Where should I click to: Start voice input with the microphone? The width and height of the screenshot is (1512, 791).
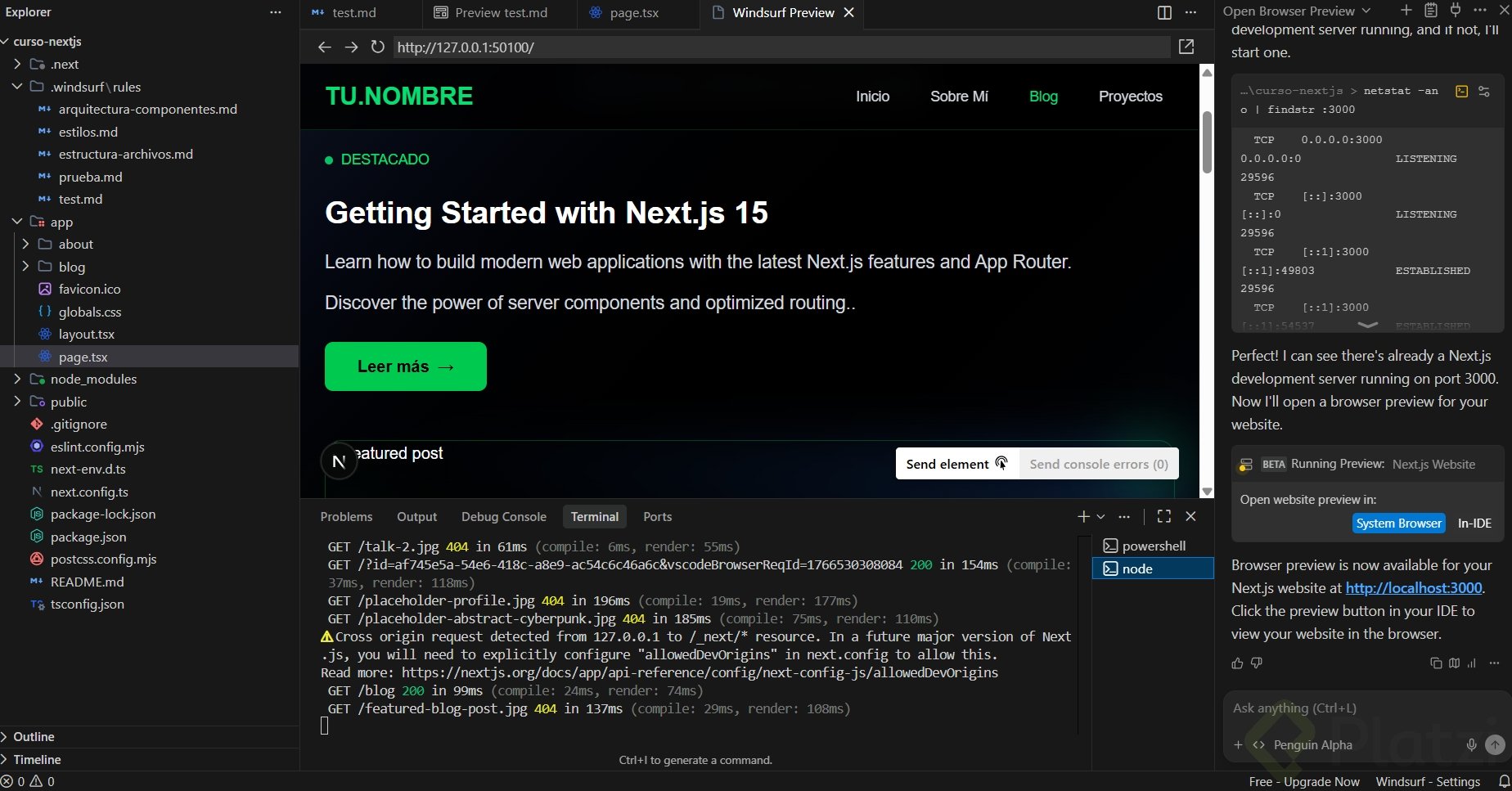pos(1471,744)
